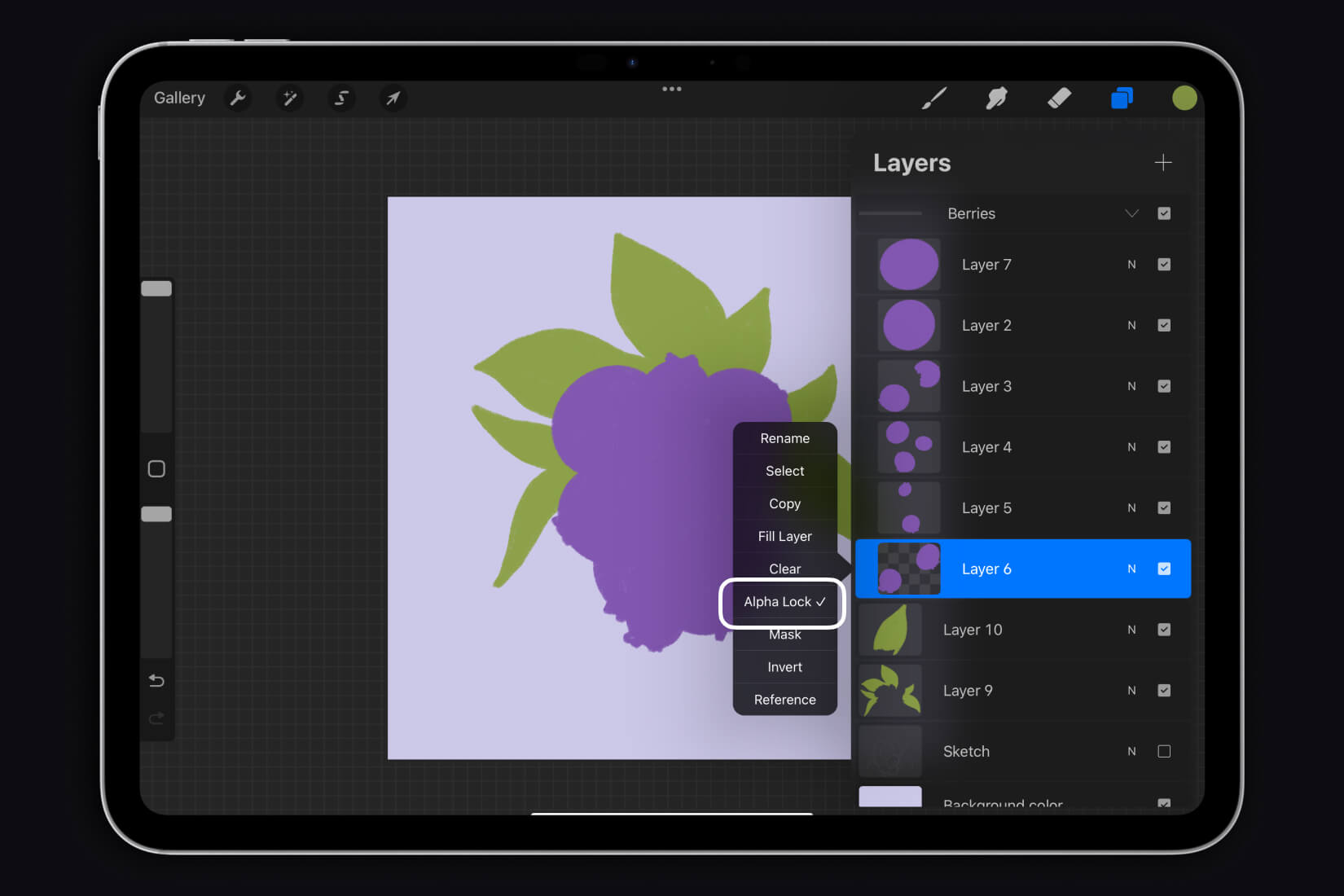Open blend mode N for Layer 5
The image size is (1344, 896).
(1131, 508)
